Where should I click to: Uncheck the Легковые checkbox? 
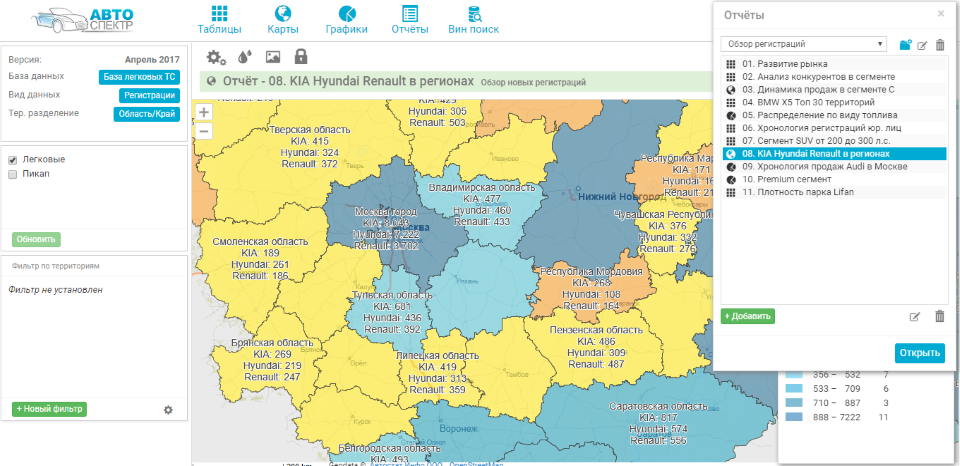pyautogui.click(x=13, y=160)
